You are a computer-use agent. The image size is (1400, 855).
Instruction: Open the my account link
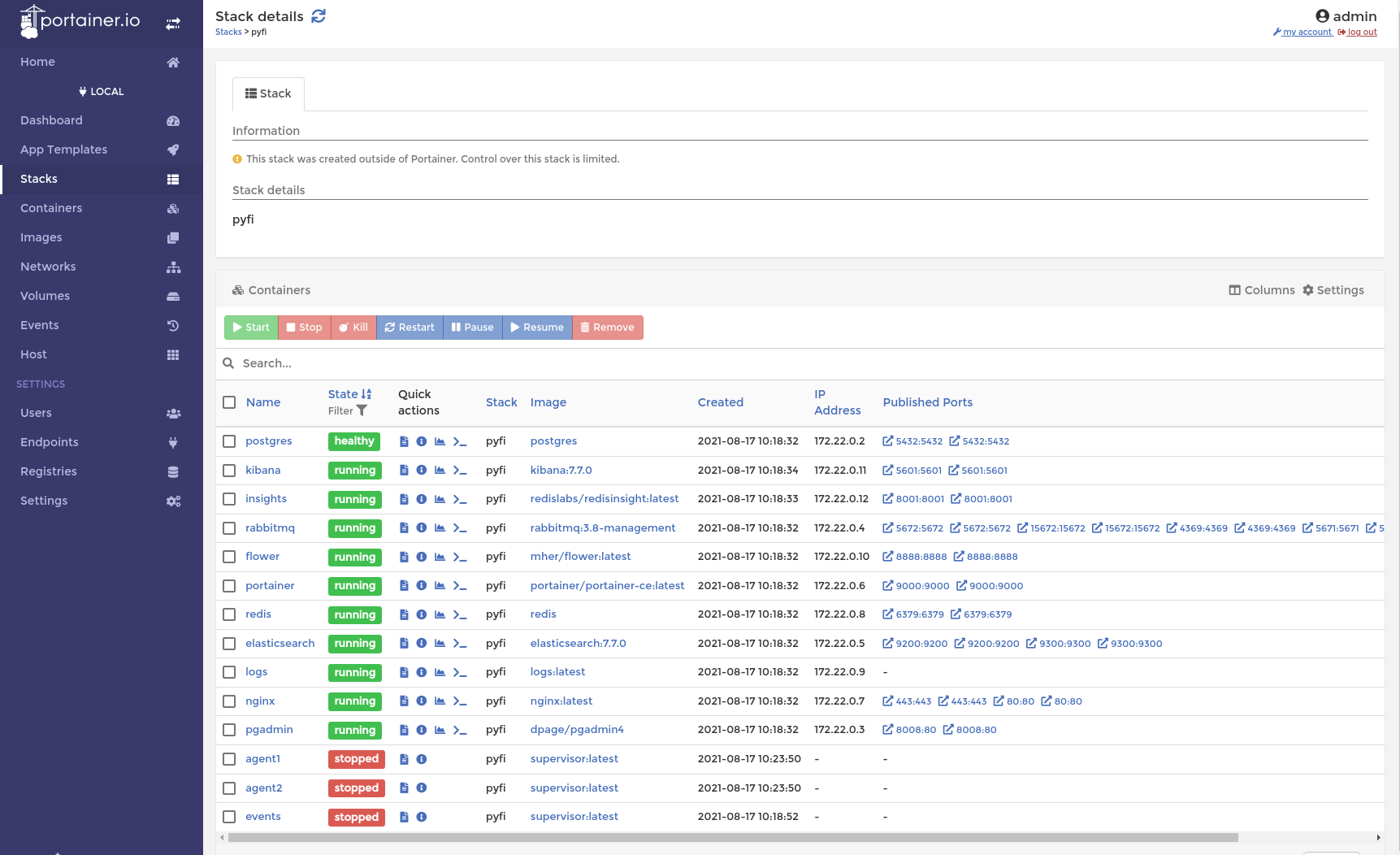point(1302,33)
